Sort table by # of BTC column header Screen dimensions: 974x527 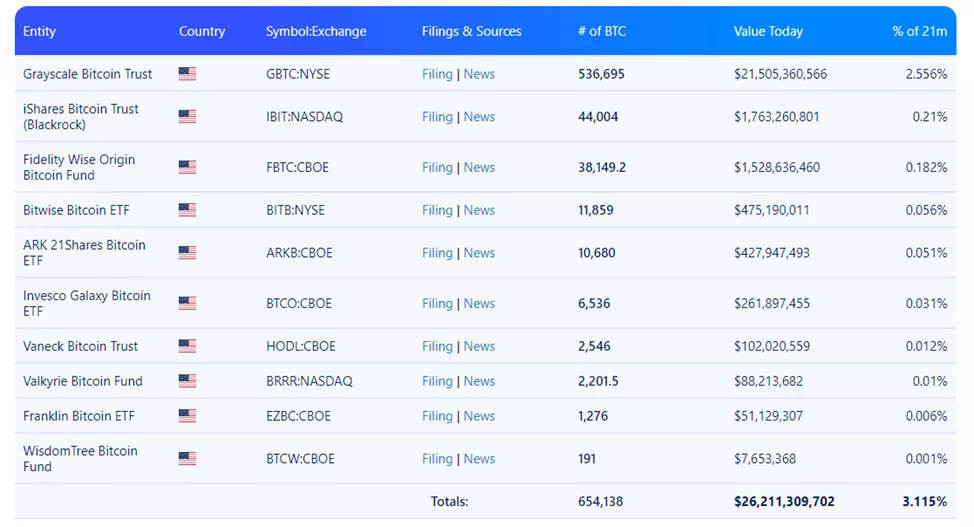(602, 31)
